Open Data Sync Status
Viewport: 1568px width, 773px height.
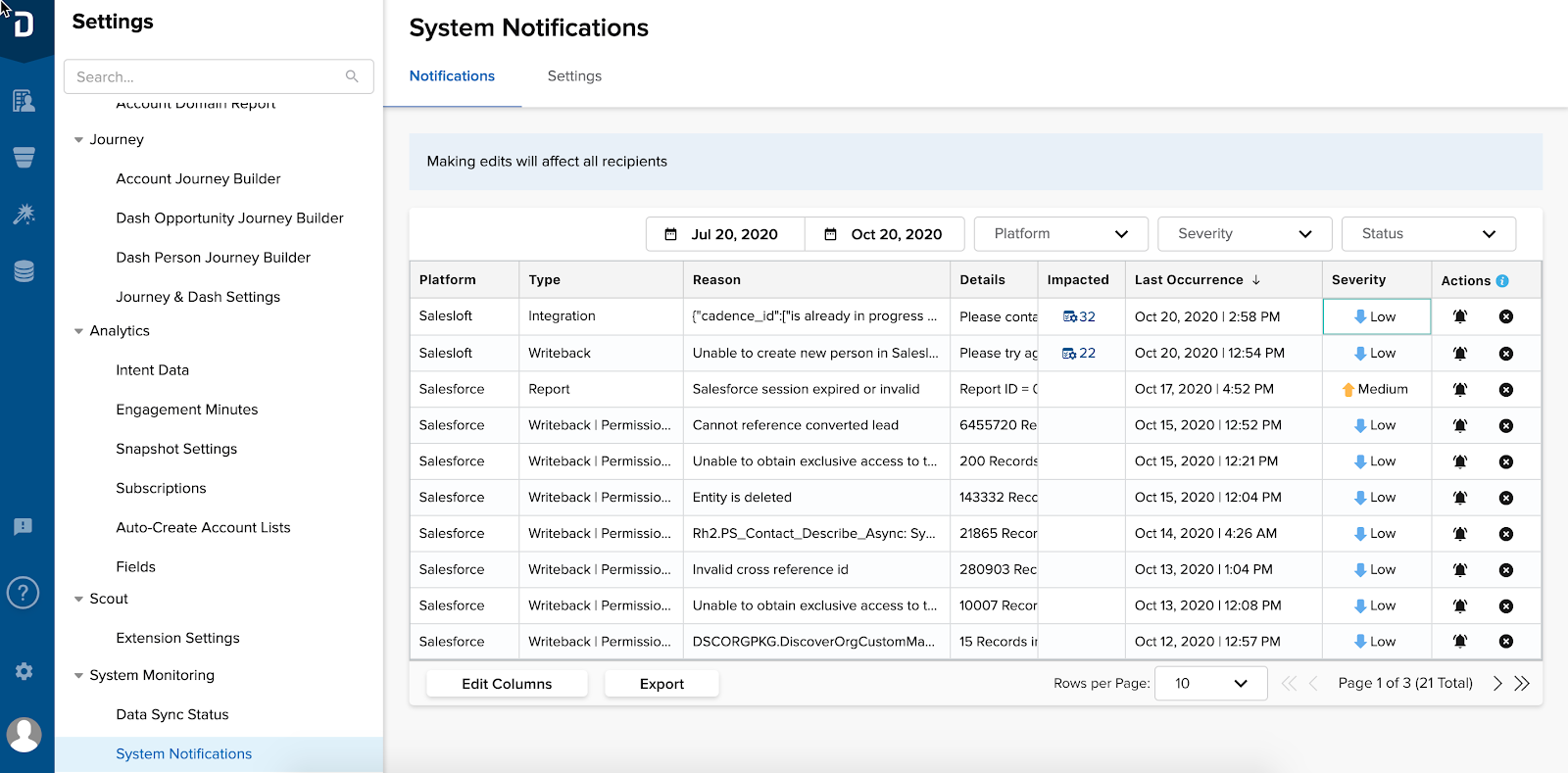point(171,714)
